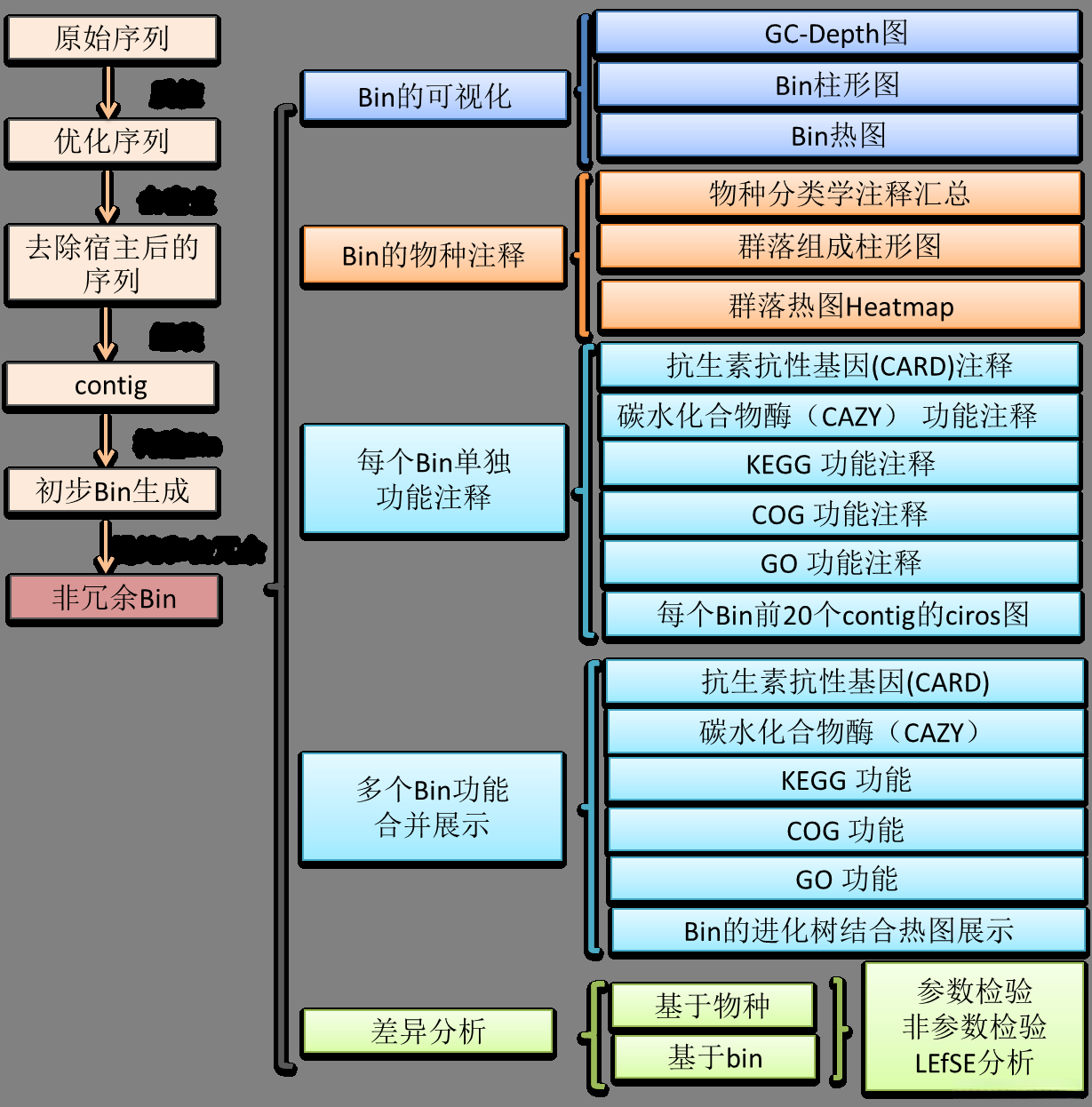The image size is (1092, 1107).
Task: Click the 每个Bin单独功能注释 box
Action: point(434,479)
